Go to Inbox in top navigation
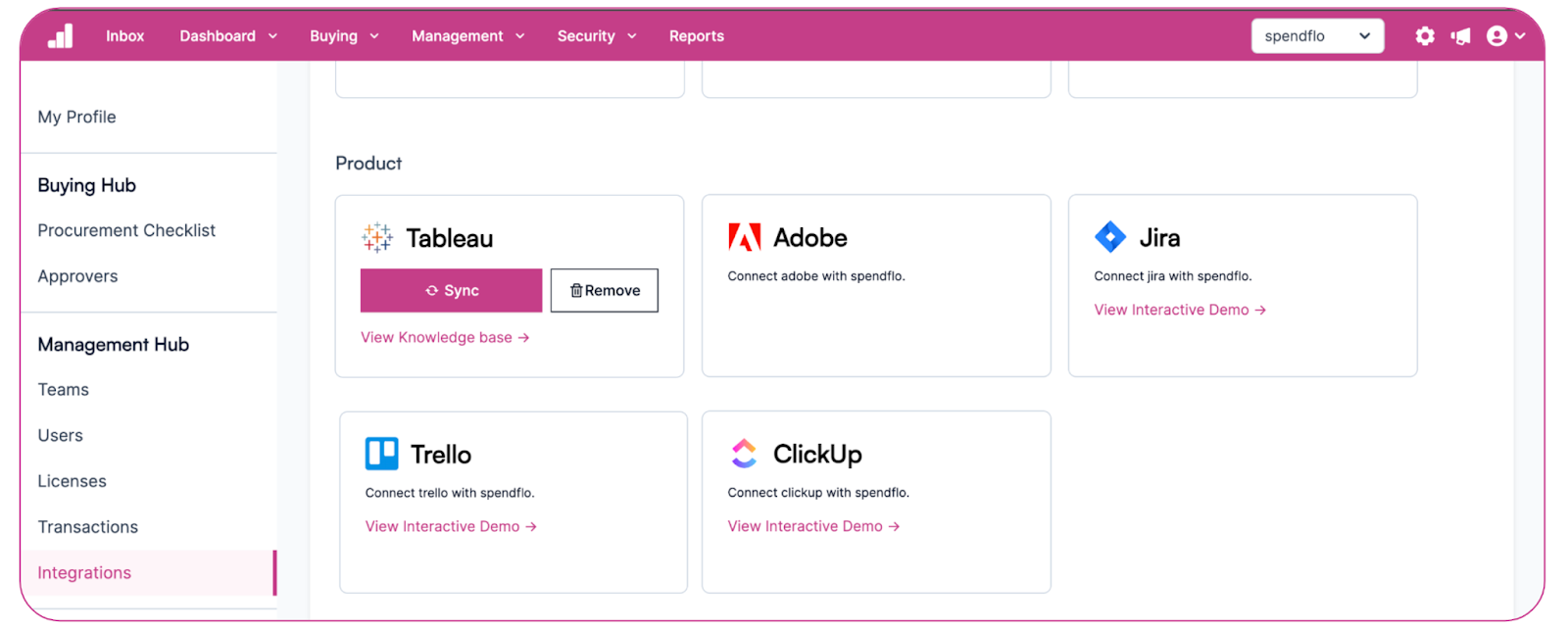The height and width of the screenshot is (629, 1568). [x=124, y=36]
